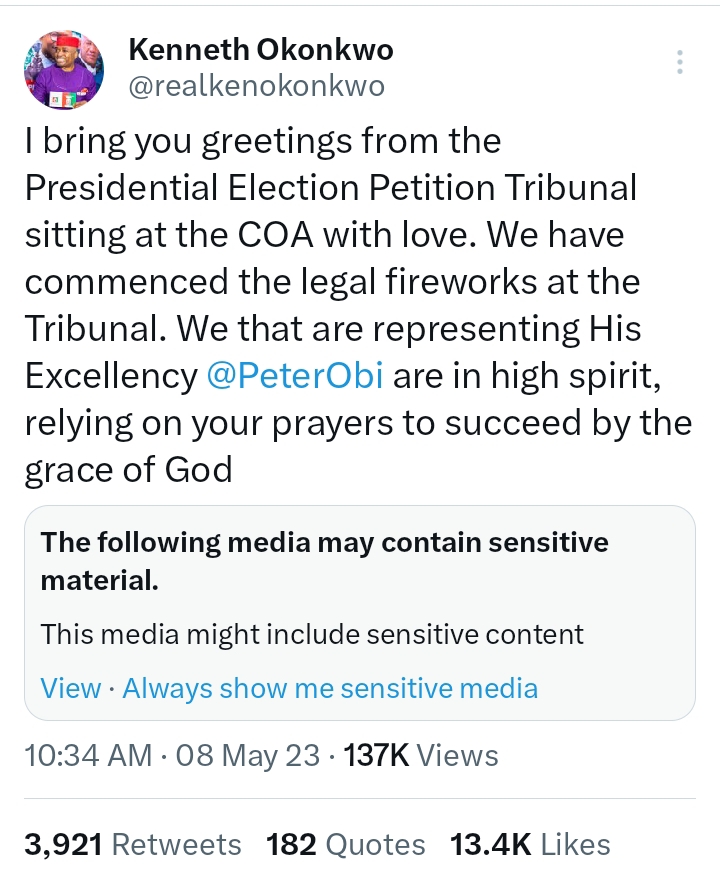This screenshot has width=720, height=872.
Task: Click the 10:34 AM timestamp
Action: (x=88, y=755)
